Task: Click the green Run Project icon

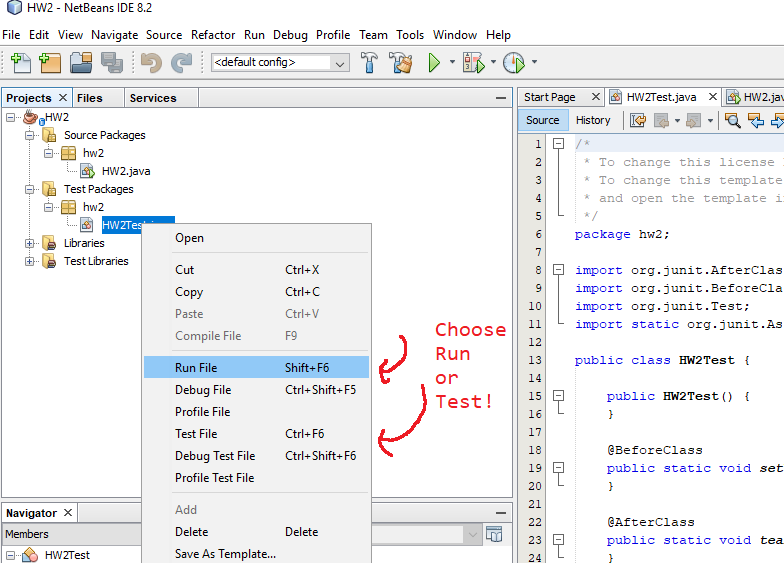Action: (x=434, y=62)
